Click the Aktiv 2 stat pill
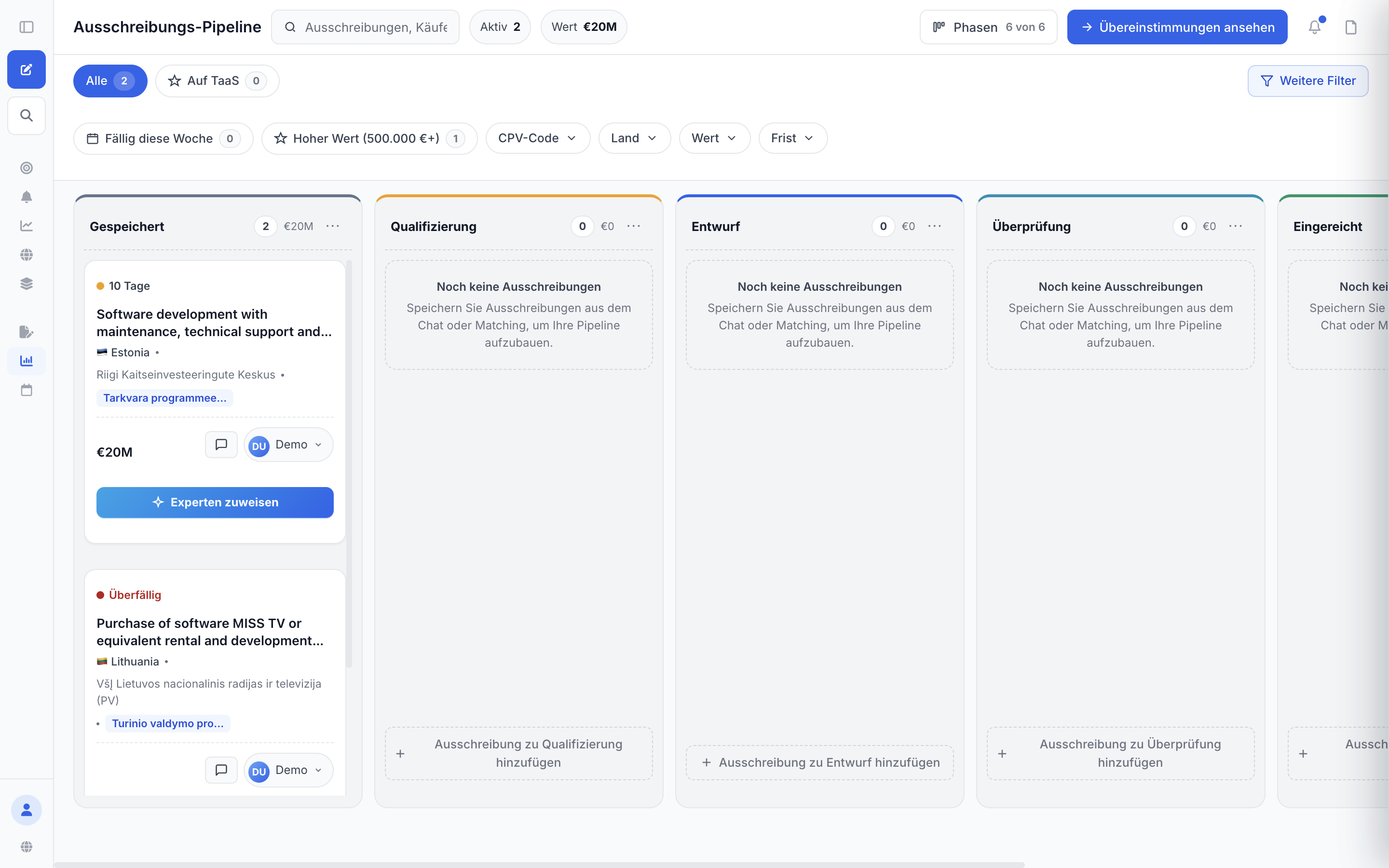Screen dimensions: 1389x868 pos(500,27)
